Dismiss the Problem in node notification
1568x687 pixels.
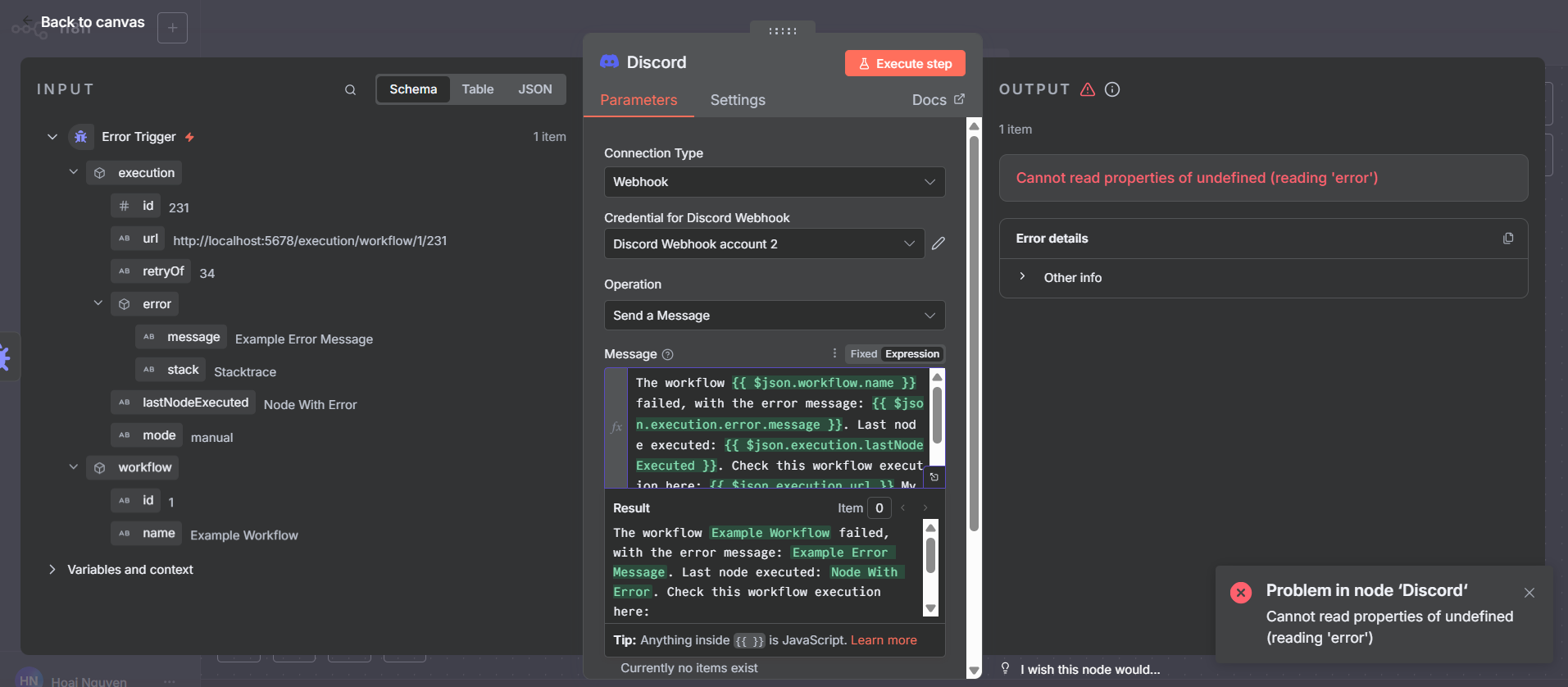tap(1529, 593)
